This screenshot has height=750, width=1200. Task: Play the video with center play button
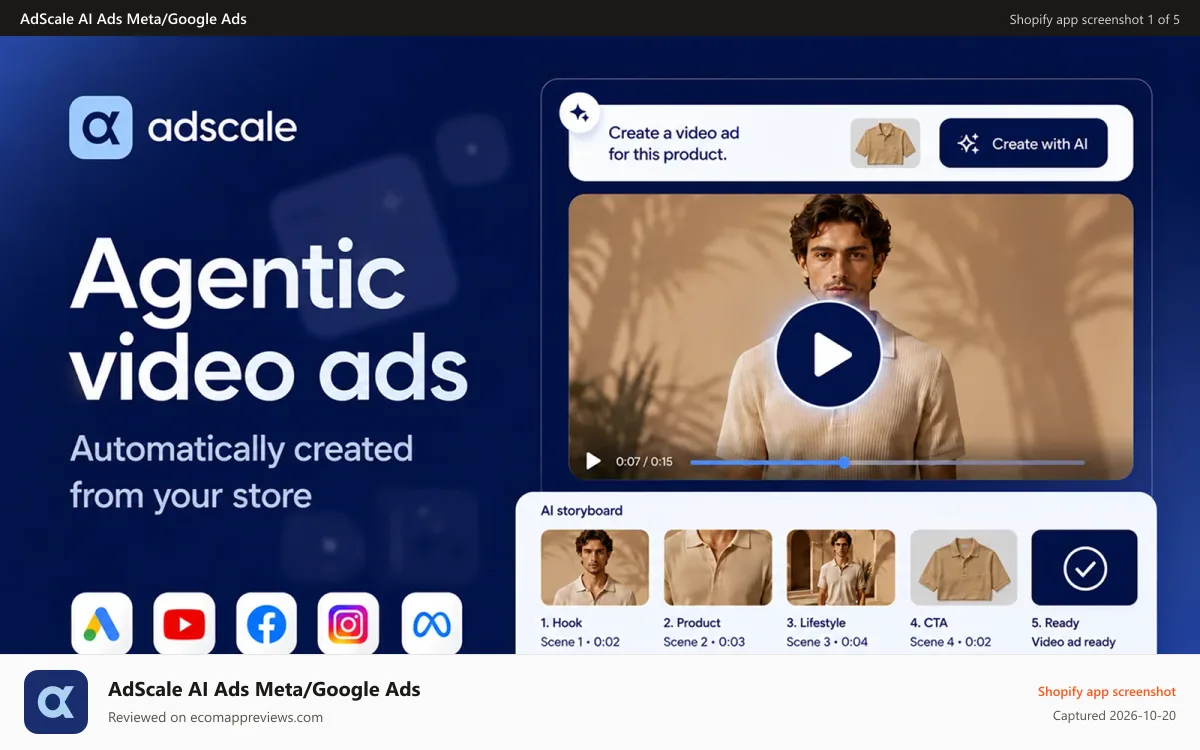coord(829,354)
